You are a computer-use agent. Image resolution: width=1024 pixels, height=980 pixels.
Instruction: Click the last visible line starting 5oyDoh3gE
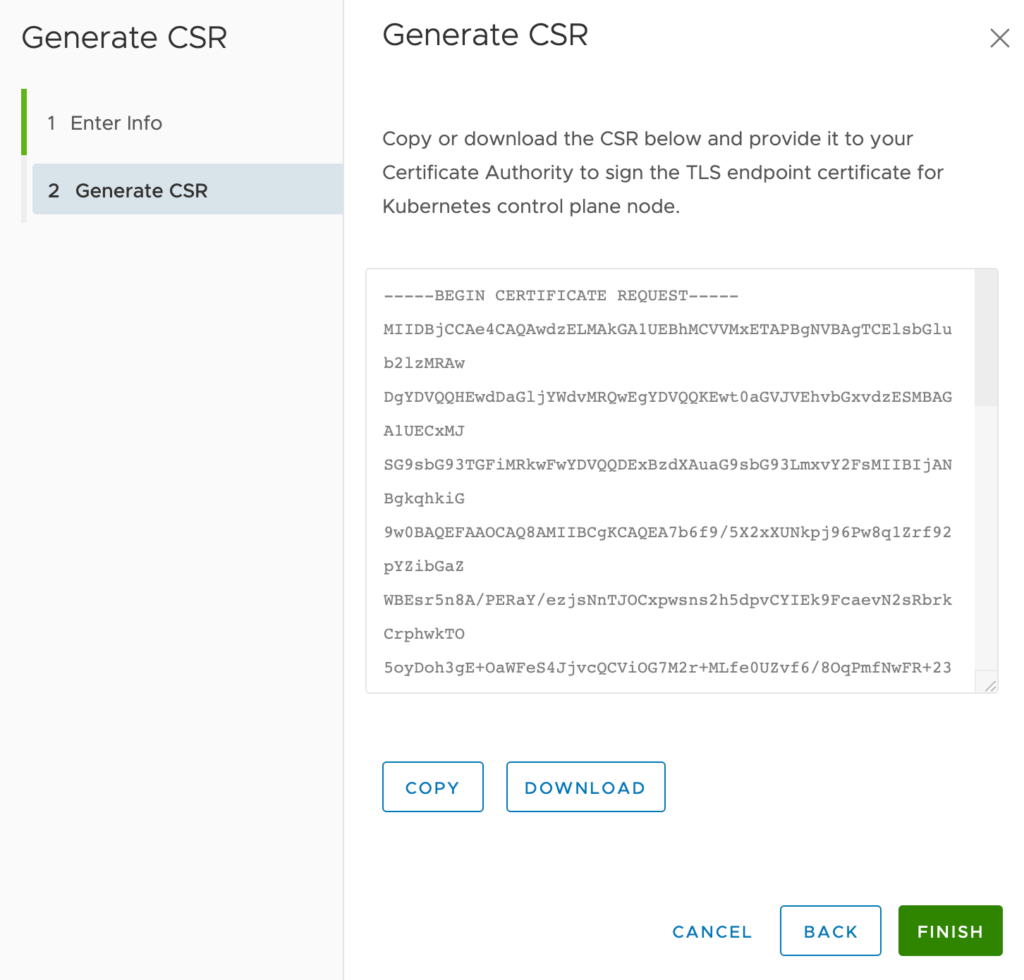click(667, 667)
